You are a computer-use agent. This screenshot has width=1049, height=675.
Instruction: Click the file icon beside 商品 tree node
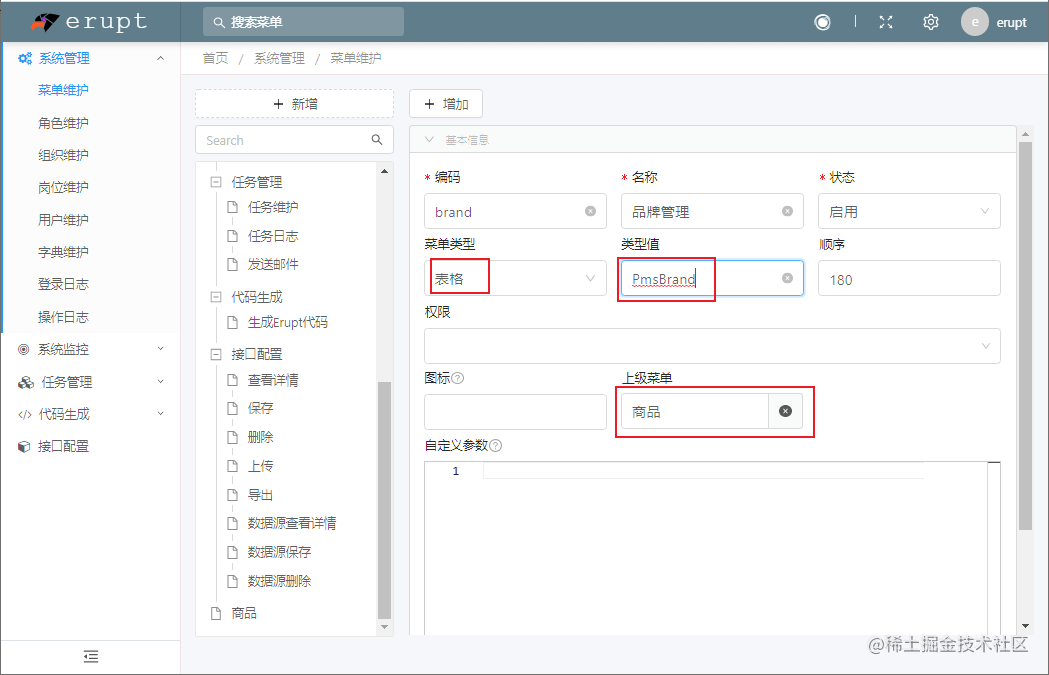pos(216,613)
